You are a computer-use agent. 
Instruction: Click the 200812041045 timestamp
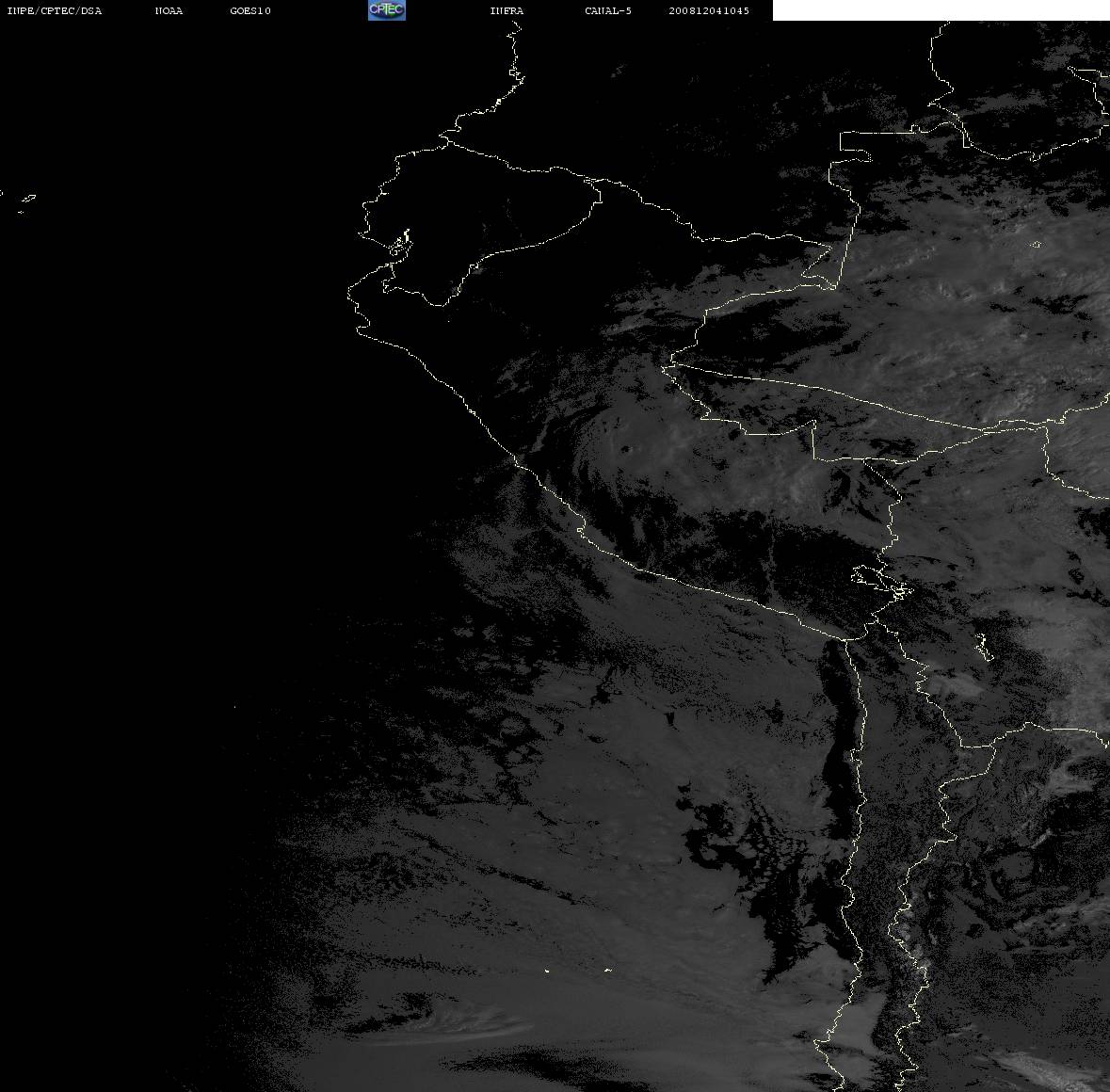click(709, 10)
